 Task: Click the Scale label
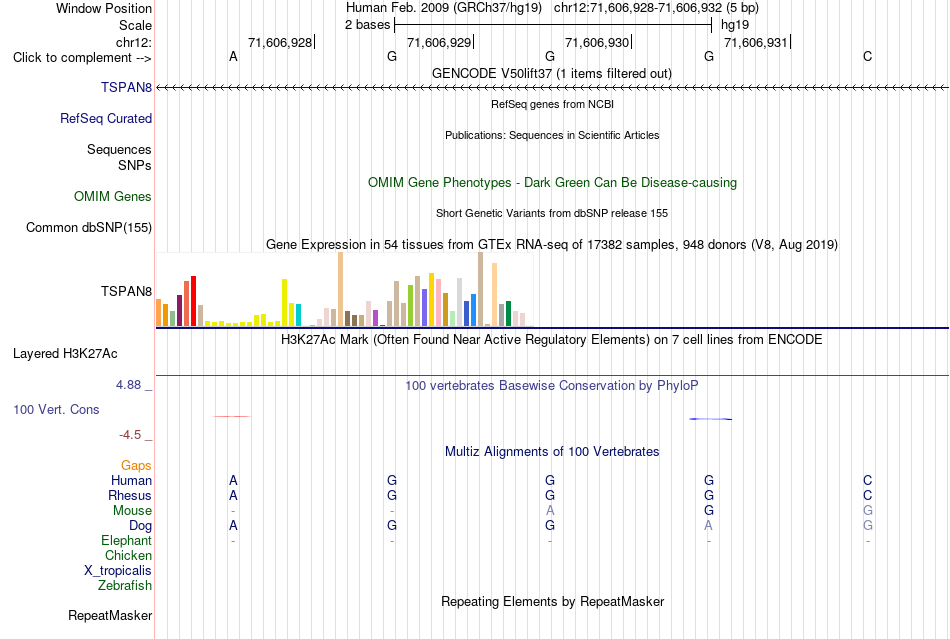(136, 25)
